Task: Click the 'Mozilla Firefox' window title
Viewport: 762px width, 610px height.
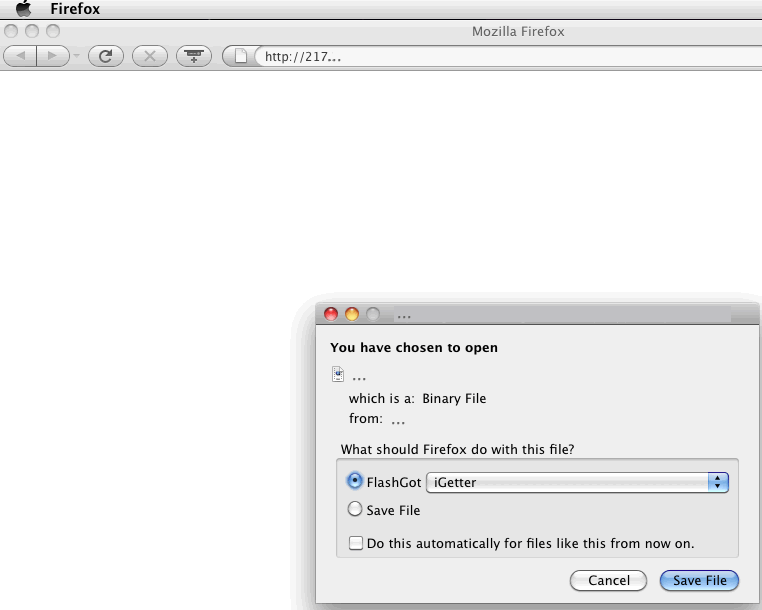Action: click(518, 32)
